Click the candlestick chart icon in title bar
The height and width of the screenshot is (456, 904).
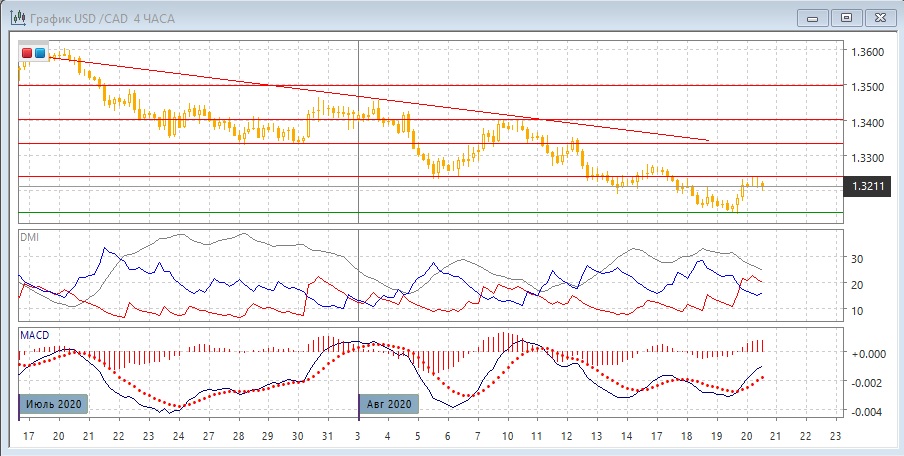[17, 18]
